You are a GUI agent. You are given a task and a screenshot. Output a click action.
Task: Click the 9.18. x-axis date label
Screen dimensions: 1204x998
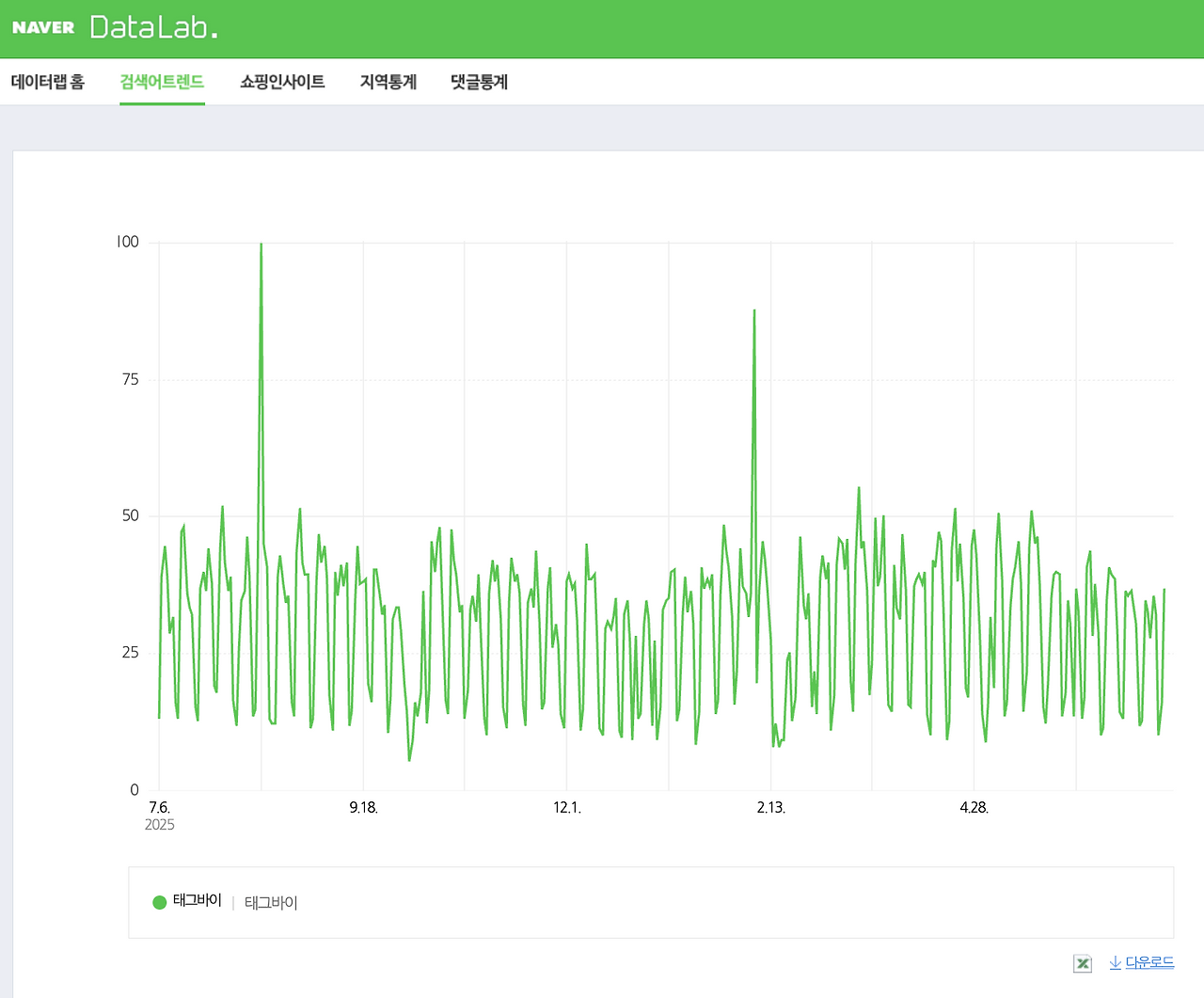coord(364,807)
